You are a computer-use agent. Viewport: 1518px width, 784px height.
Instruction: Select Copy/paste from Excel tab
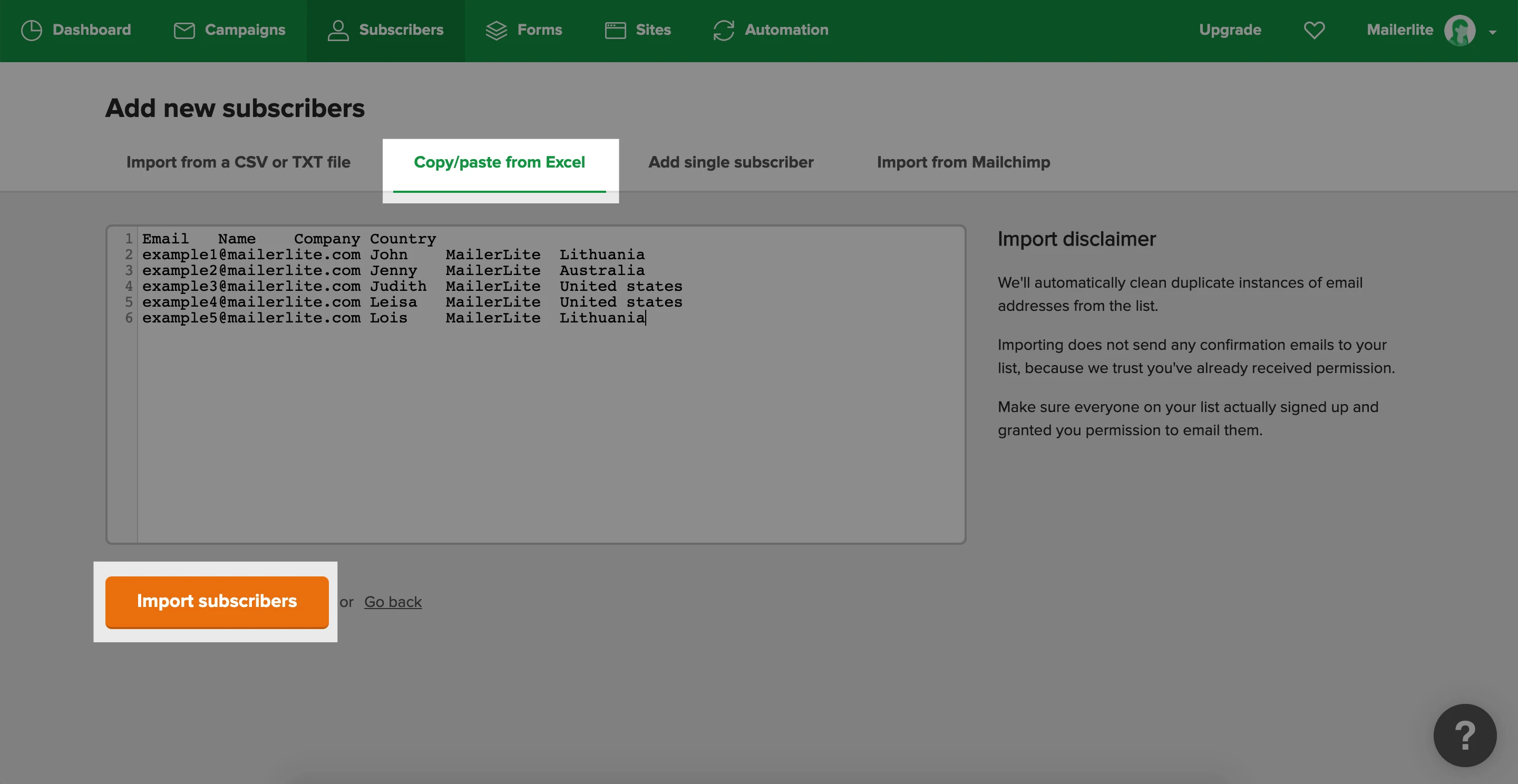point(499,162)
